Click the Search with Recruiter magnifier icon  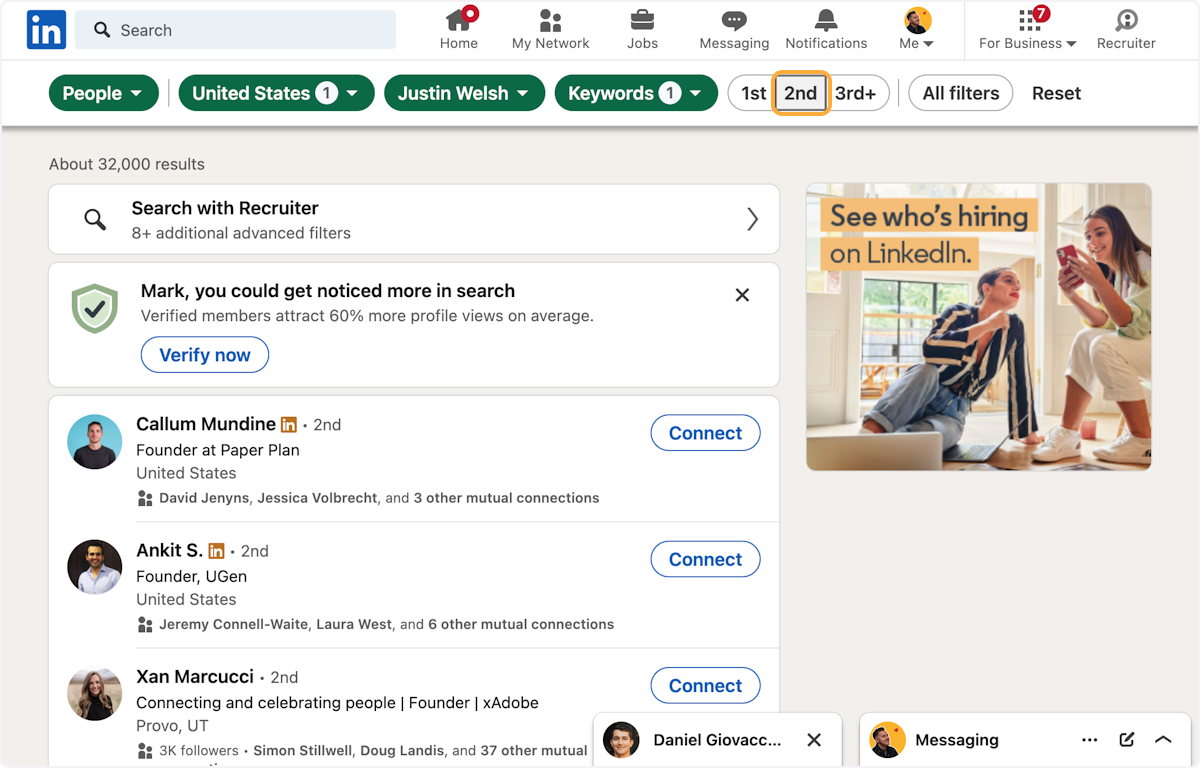pos(95,219)
